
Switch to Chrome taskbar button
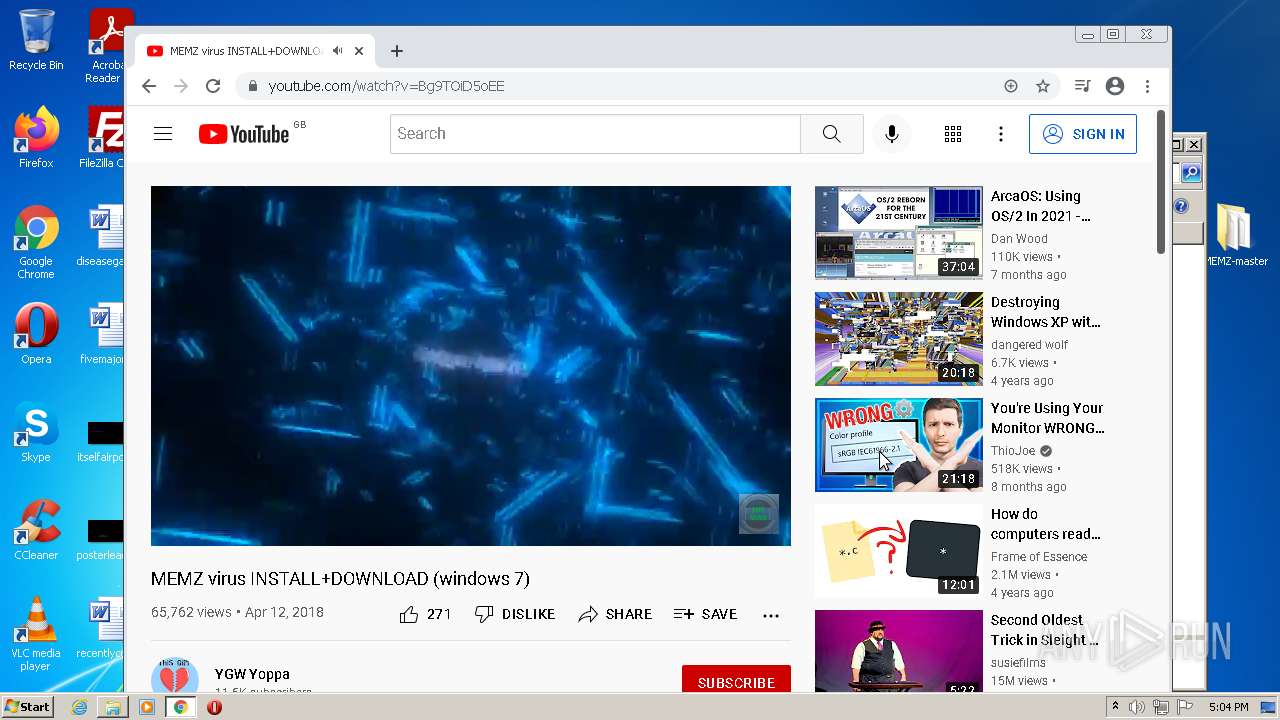[x=180, y=707]
